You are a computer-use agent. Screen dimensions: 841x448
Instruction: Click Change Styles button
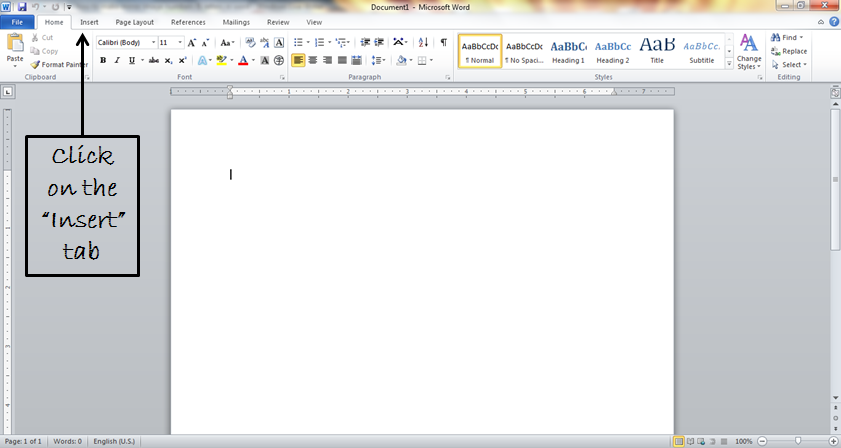[x=749, y=52]
